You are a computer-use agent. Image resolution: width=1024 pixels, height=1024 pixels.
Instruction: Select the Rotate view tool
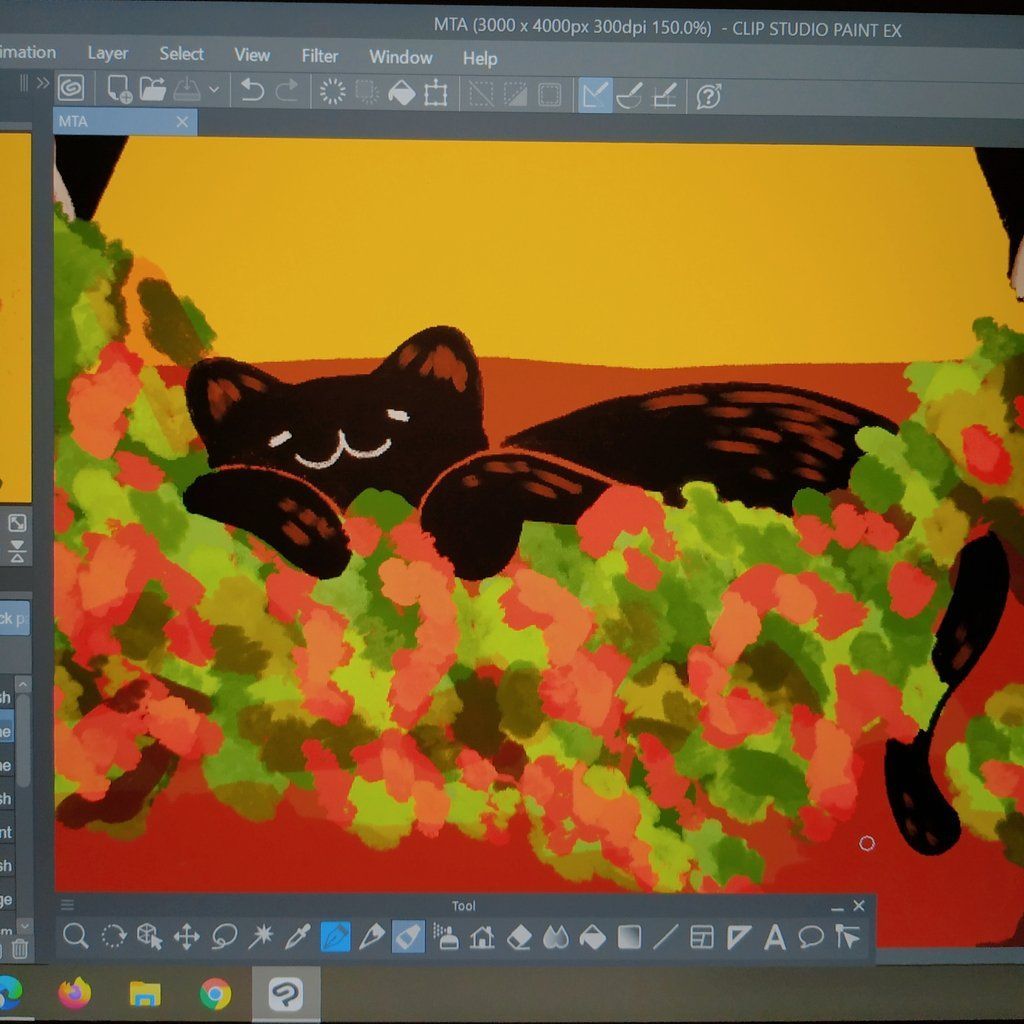[114, 936]
